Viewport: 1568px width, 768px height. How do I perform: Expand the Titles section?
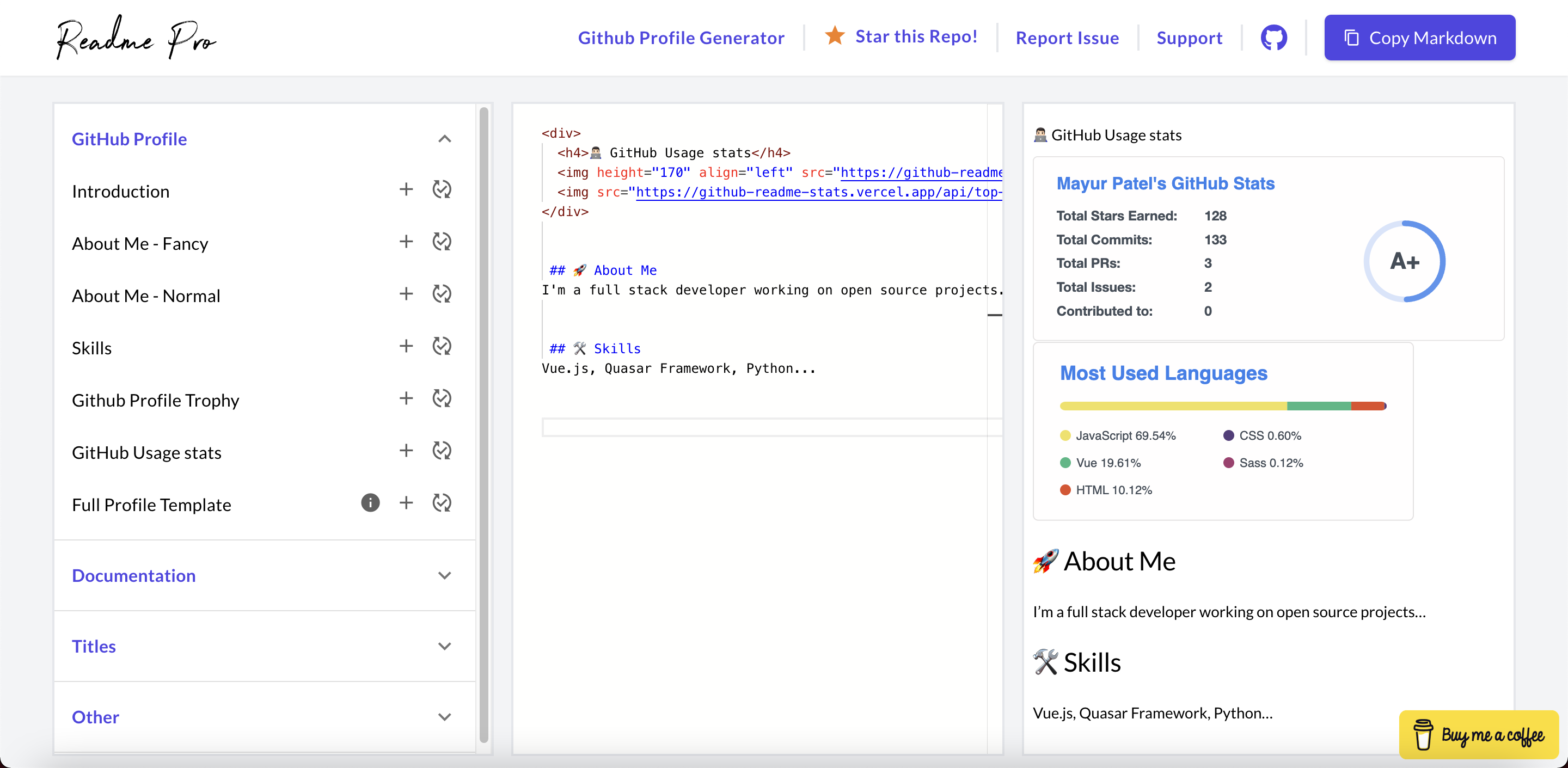[445, 646]
